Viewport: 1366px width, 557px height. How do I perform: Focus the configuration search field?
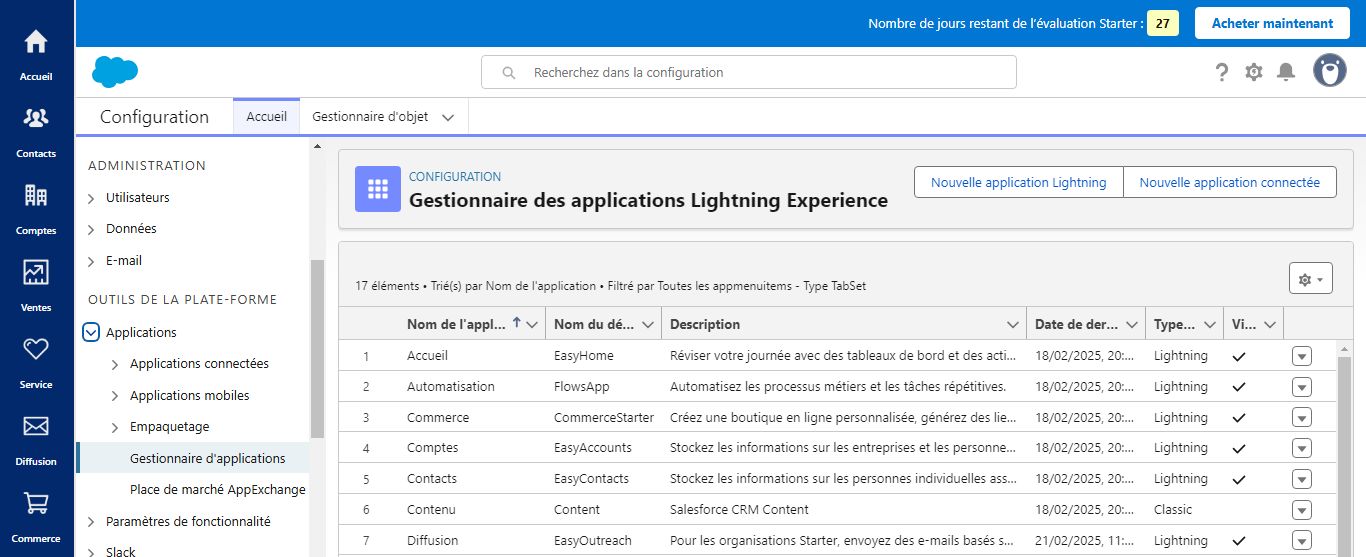coord(749,72)
